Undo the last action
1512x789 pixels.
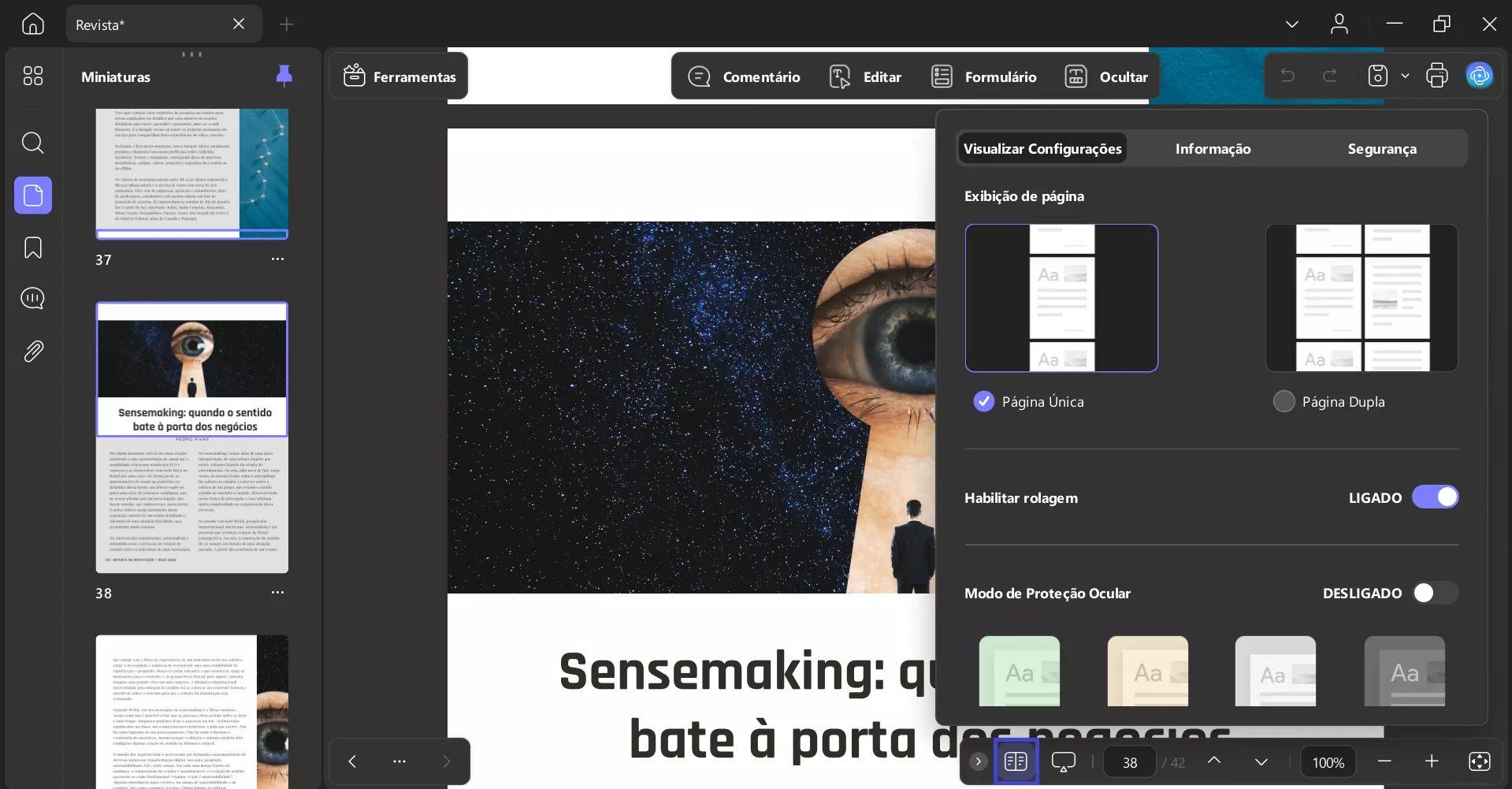pos(1287,76)
